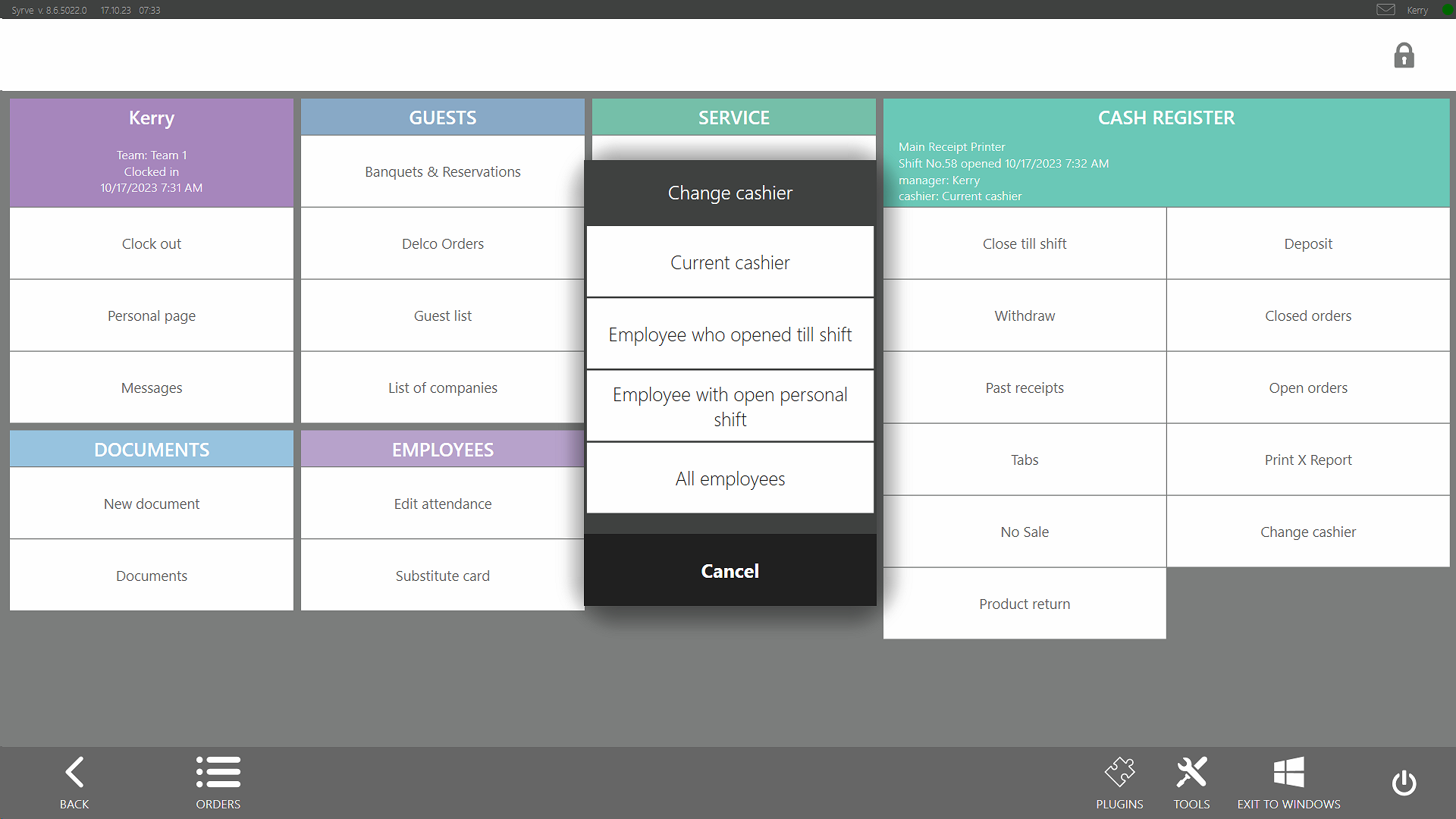This screenshot has width=1456, height=819.
Task: Choose Employee who opened till shift
Action: [x=730, y=334]
